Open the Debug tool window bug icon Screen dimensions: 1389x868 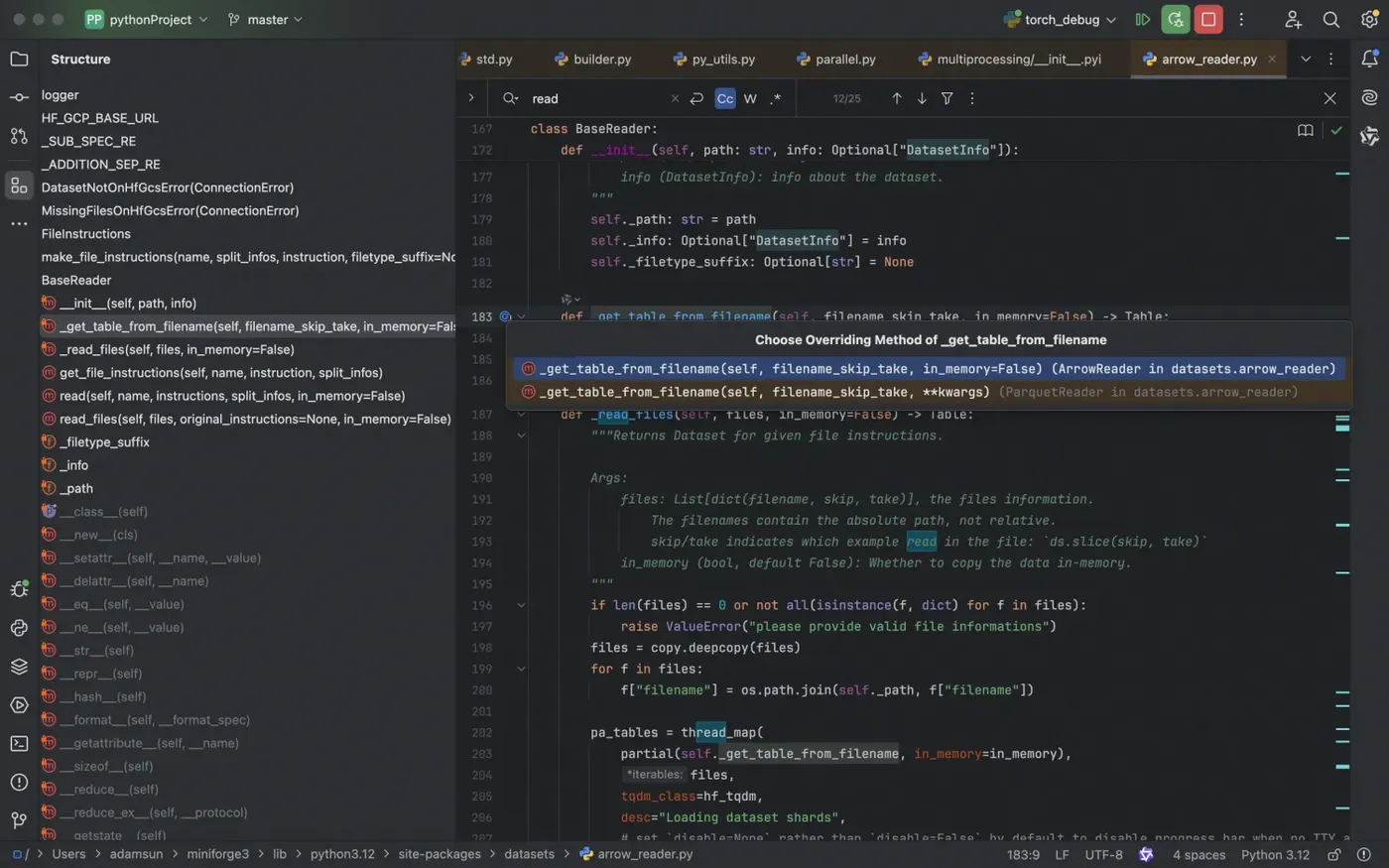pyautogui.click(x=19, y=589)
